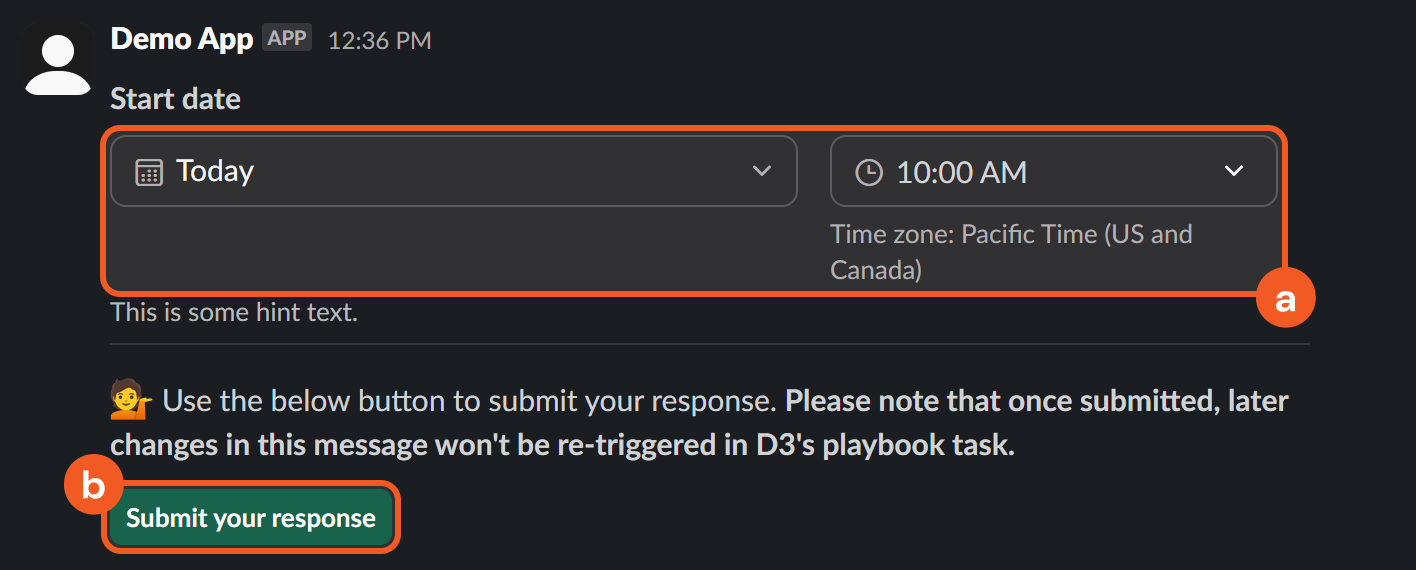Click the "Start date" label
The image size is (1416, 570).
175,99
